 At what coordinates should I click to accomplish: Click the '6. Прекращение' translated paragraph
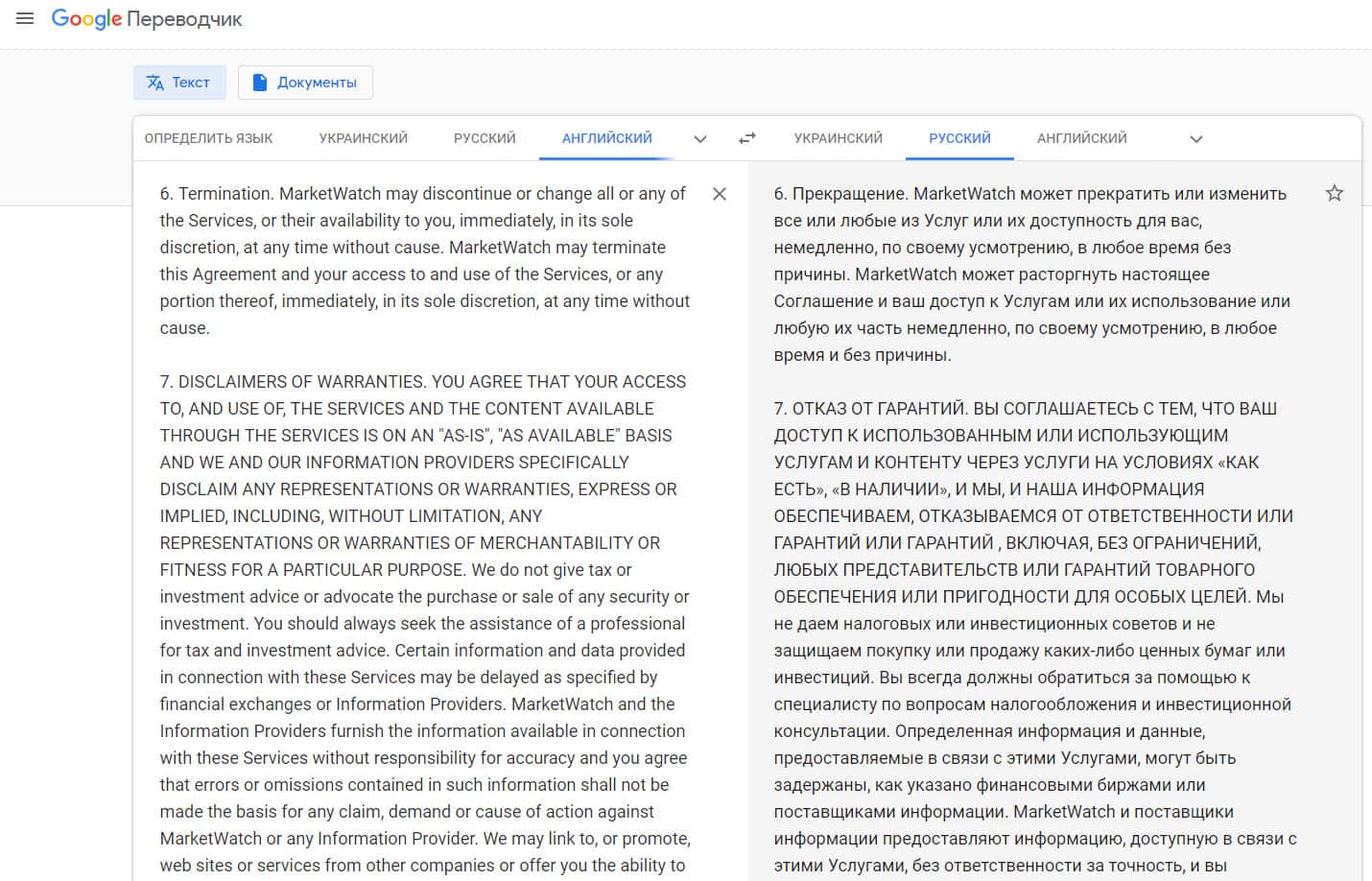click(x=1032, y=274)
